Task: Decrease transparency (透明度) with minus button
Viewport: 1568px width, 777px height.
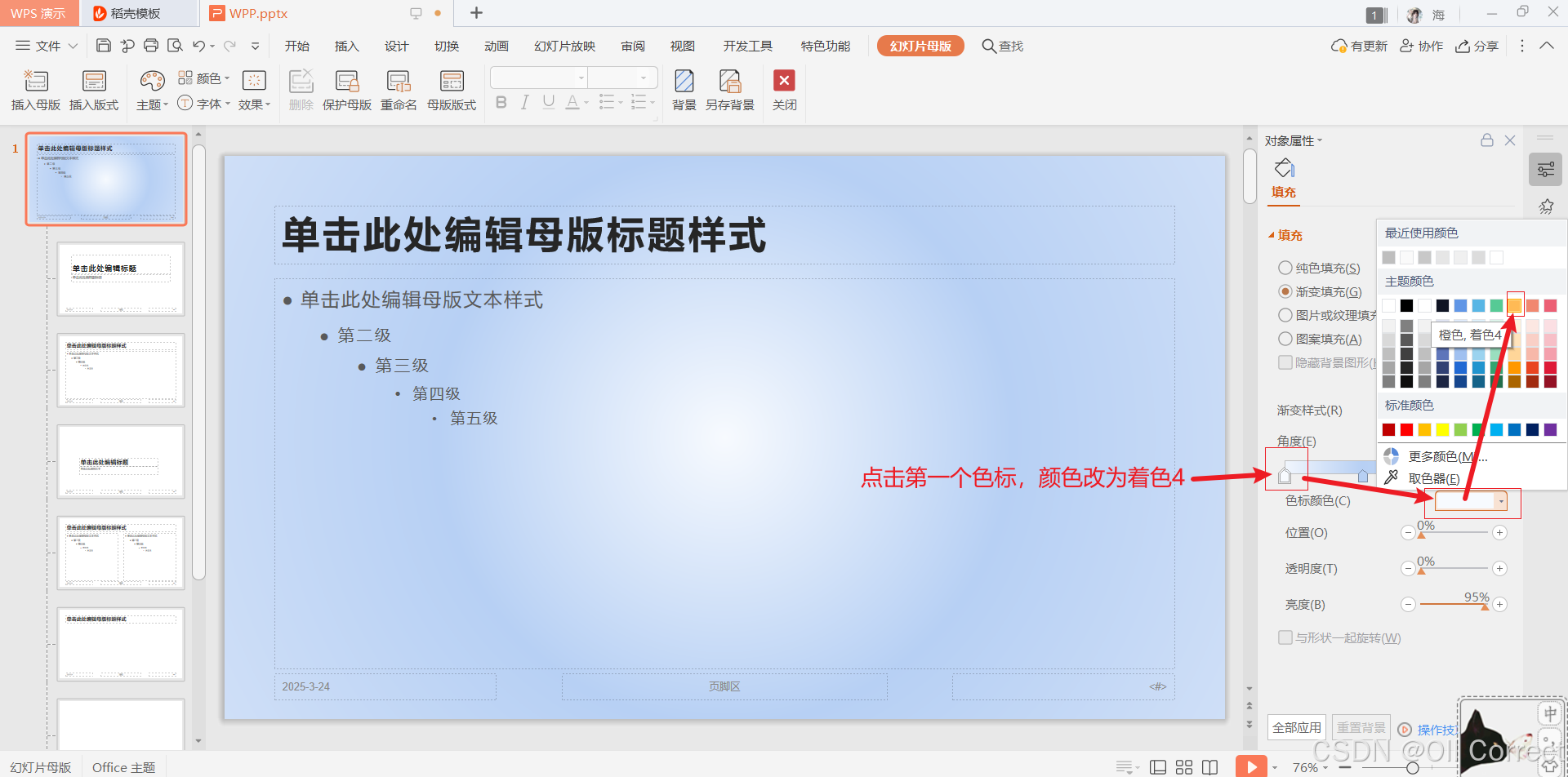Action: tap(1408, 568)
